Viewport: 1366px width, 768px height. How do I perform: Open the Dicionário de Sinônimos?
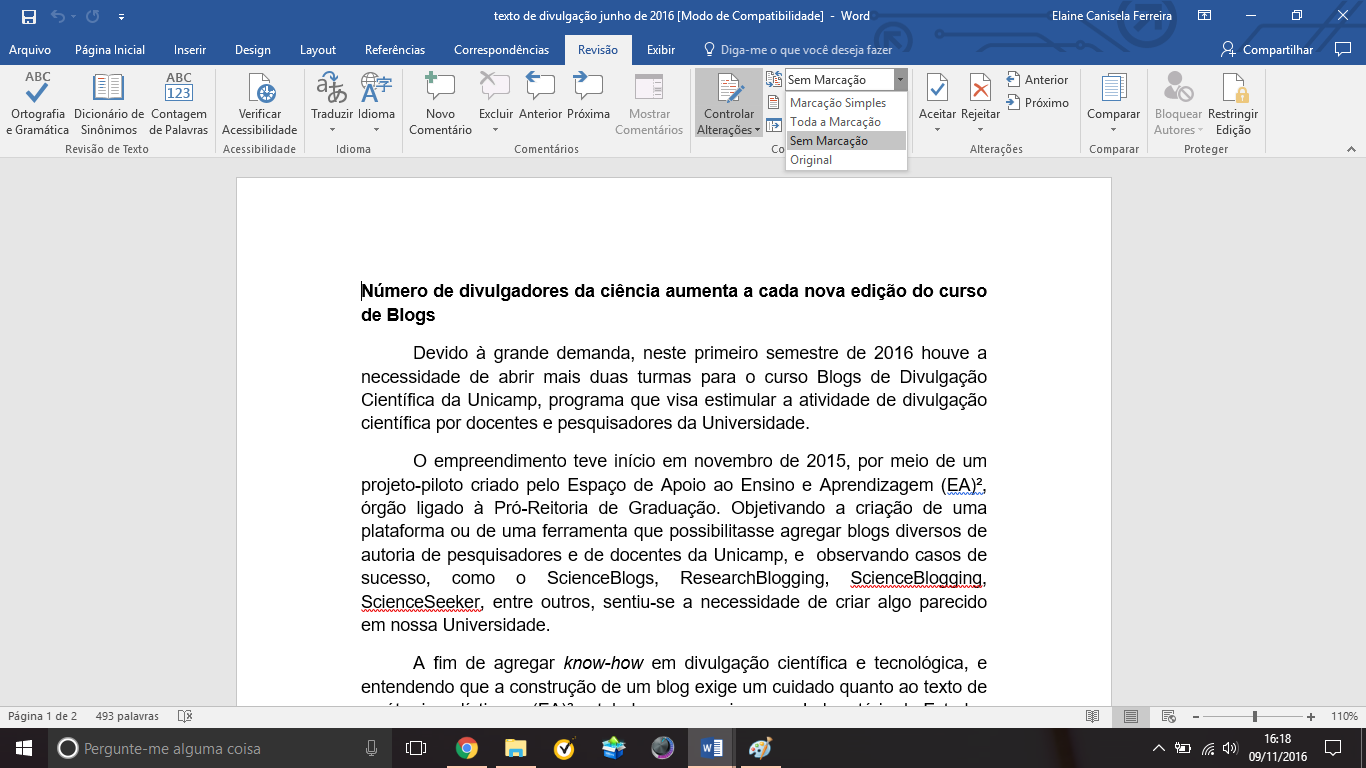[x=109, y=104]
